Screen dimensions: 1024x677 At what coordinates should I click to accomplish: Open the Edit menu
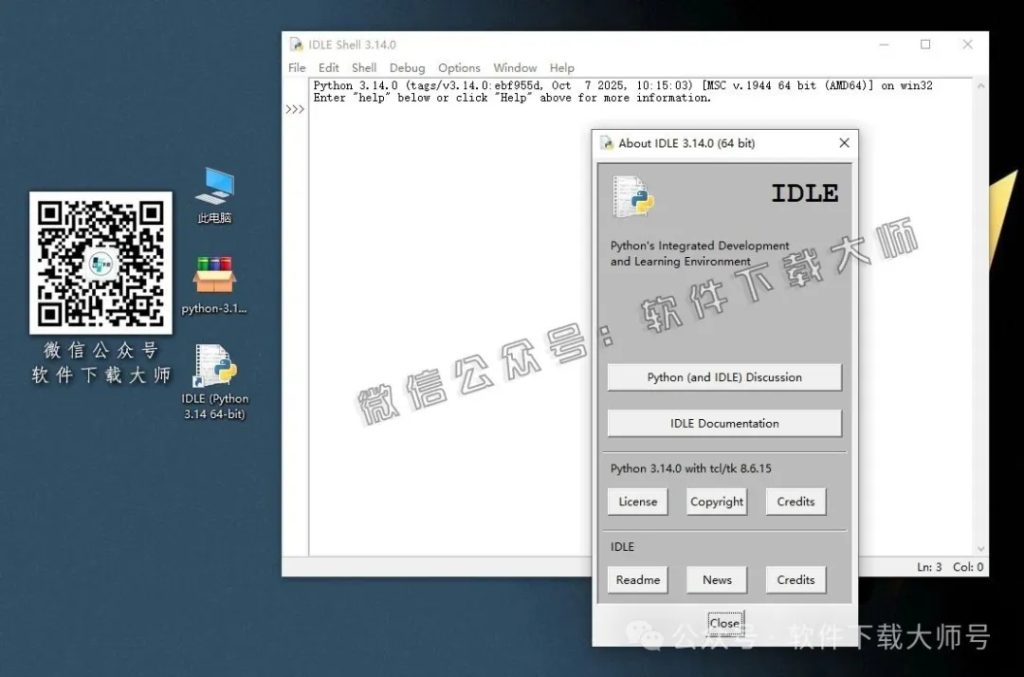[x=329, y=68]
